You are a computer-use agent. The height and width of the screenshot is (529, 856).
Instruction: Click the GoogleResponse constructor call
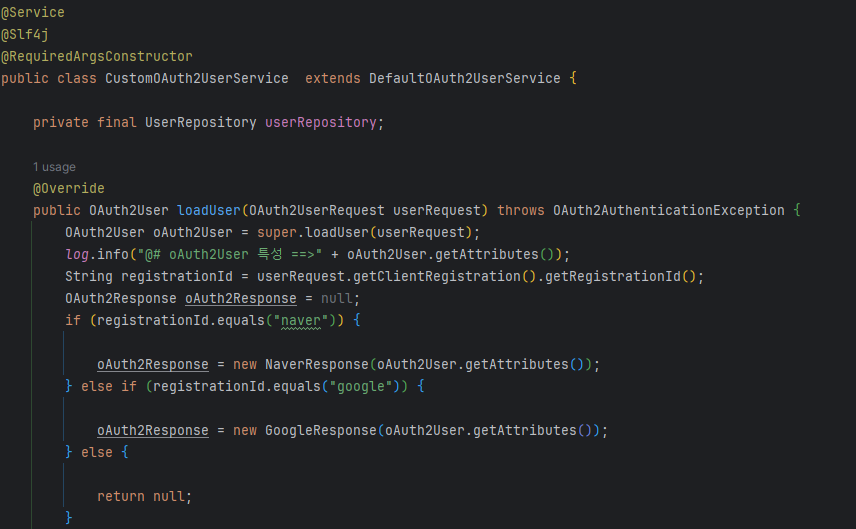point(320,431)
